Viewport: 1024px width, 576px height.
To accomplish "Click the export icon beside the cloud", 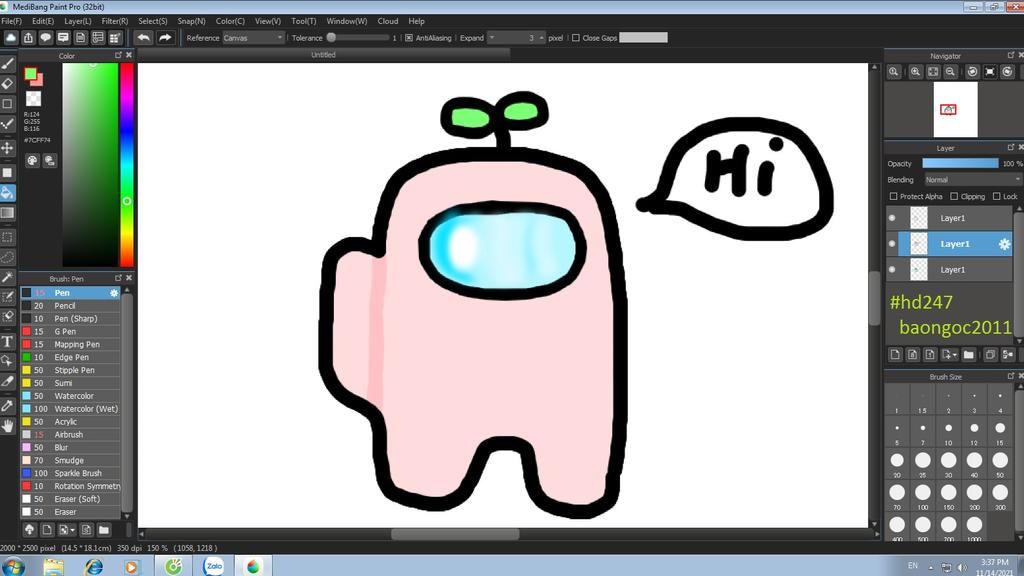I will click(29, 38).
